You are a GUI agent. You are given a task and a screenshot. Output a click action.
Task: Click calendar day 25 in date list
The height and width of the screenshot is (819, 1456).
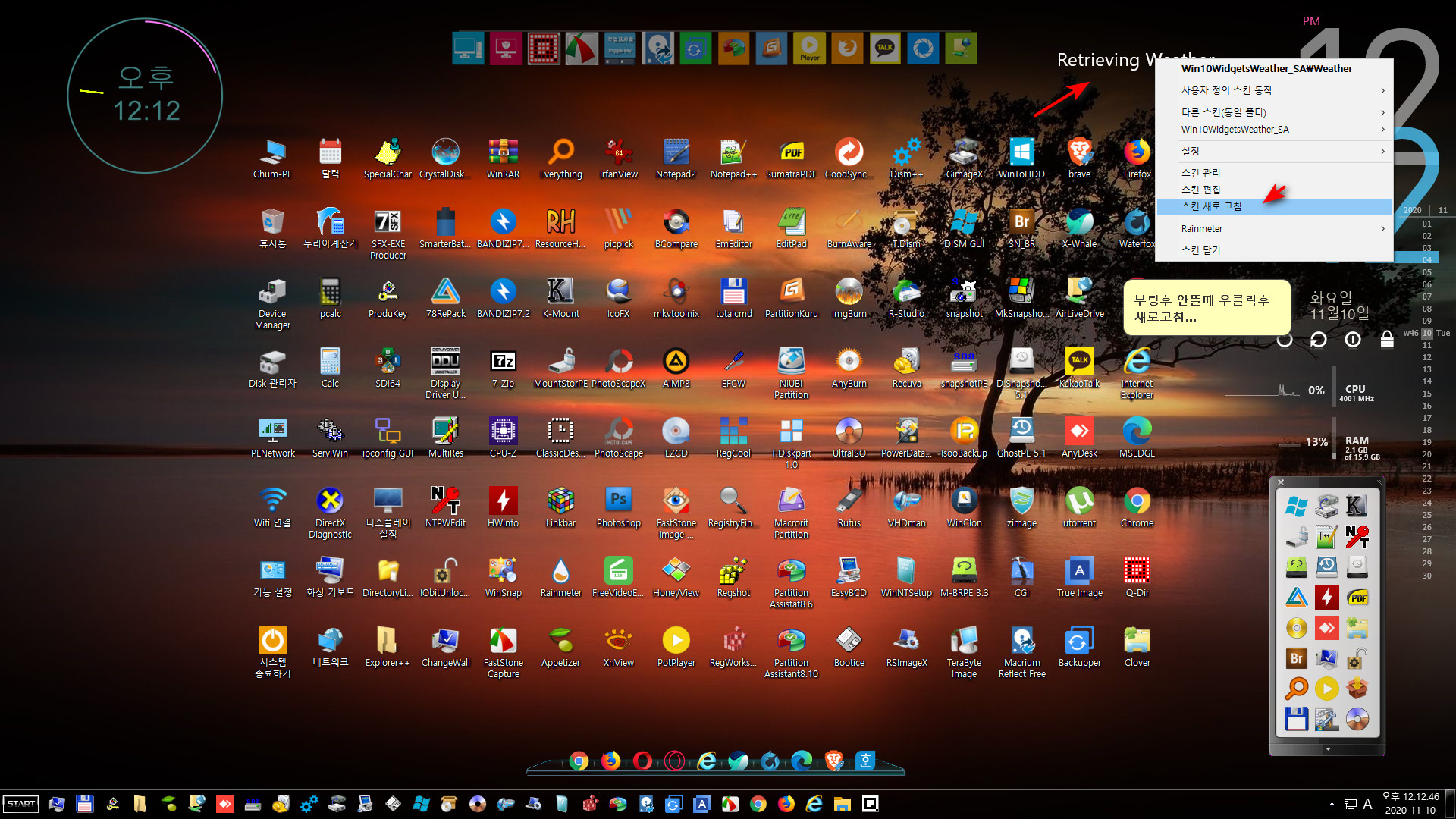click(1426, 515)
